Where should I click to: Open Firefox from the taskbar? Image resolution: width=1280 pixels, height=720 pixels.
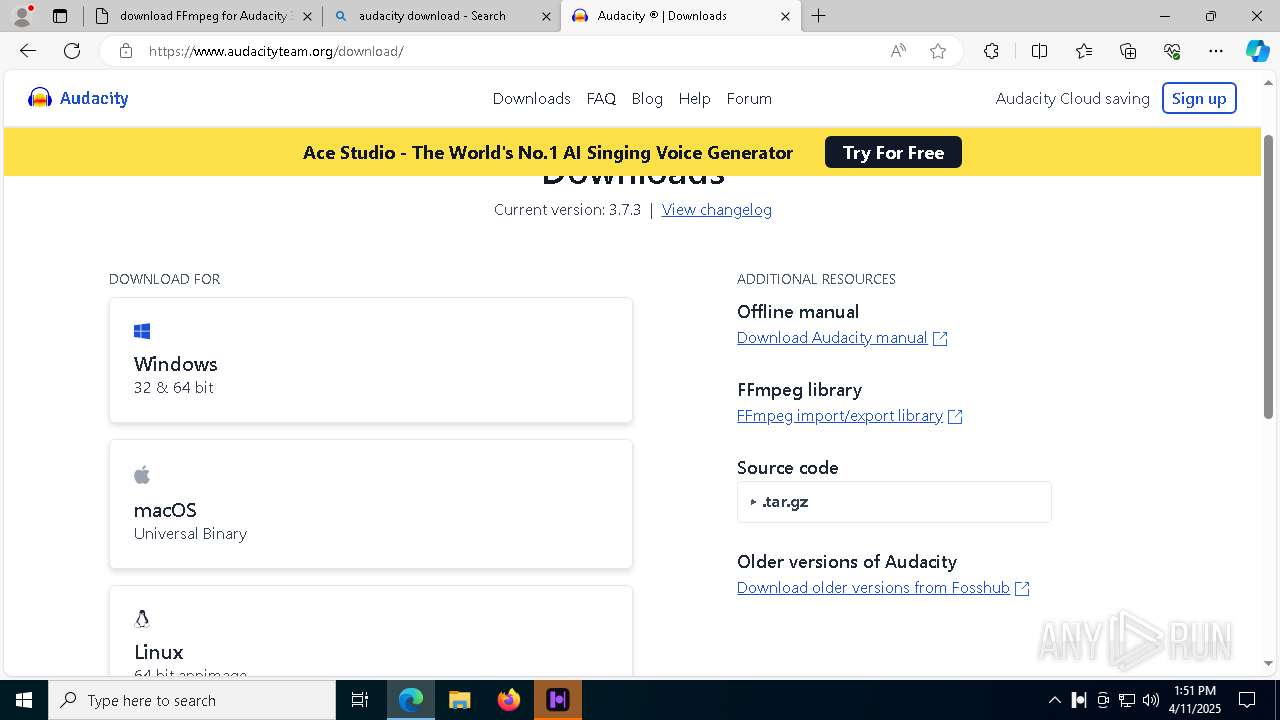(x=509, y=700)
